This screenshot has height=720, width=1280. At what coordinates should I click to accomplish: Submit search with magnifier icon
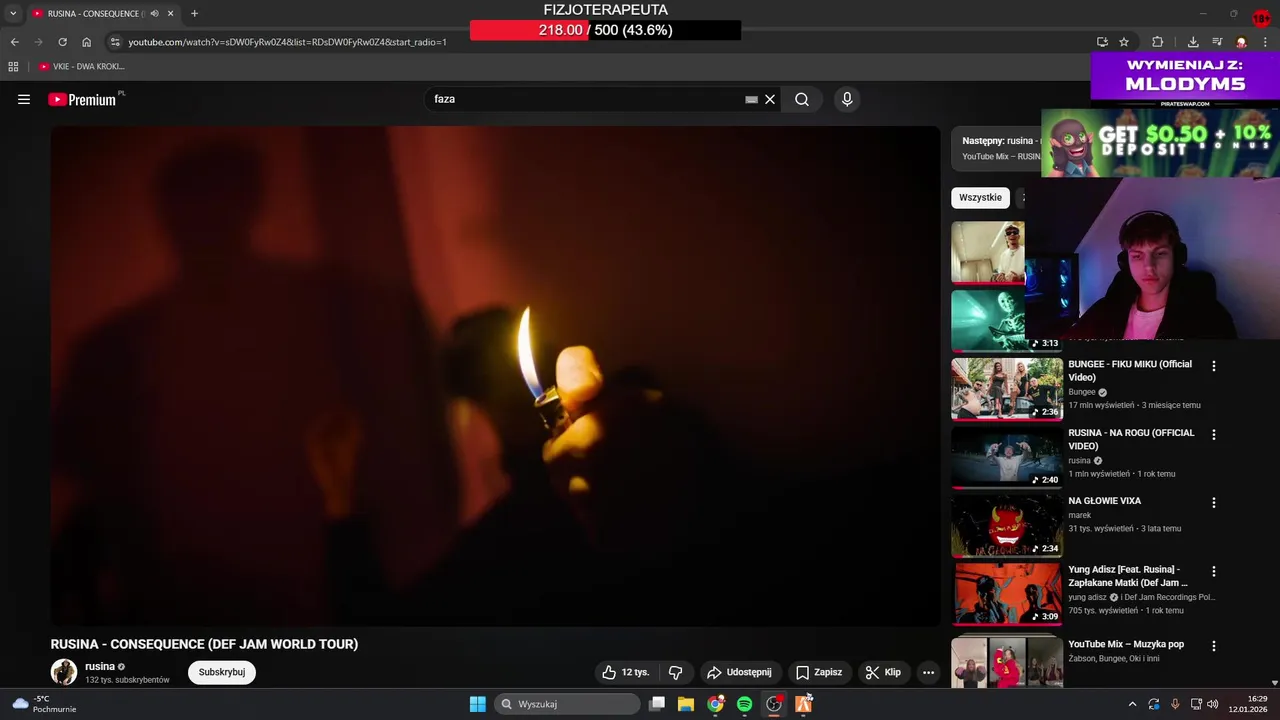802,99
